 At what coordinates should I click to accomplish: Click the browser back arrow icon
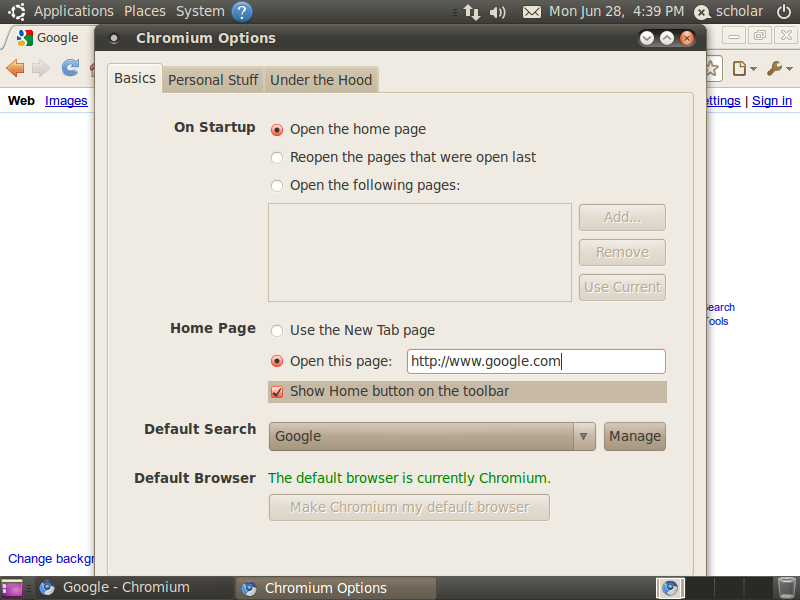point(15,68)
